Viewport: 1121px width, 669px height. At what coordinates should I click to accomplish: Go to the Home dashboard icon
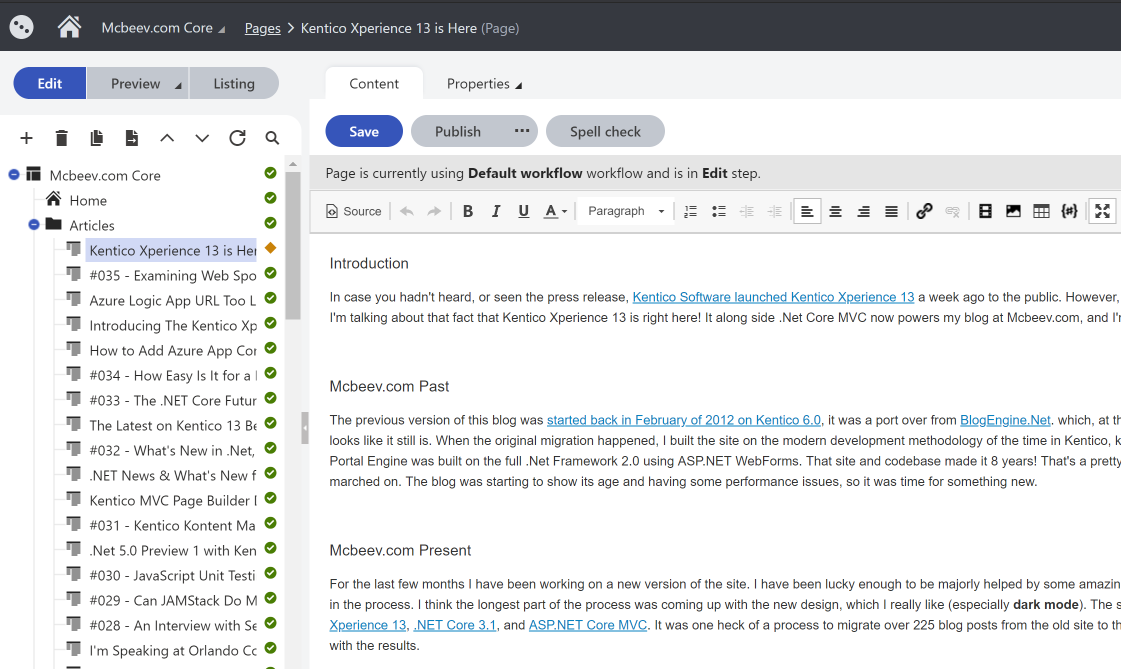(x=69, y=27)
